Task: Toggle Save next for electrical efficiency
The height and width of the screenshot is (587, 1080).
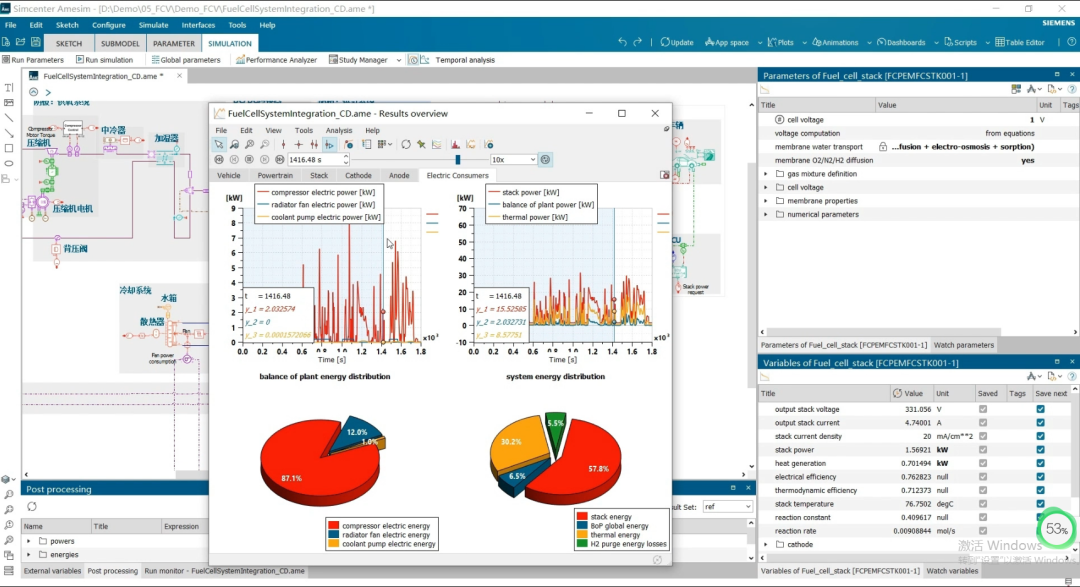Action: tap(1040, 477)
